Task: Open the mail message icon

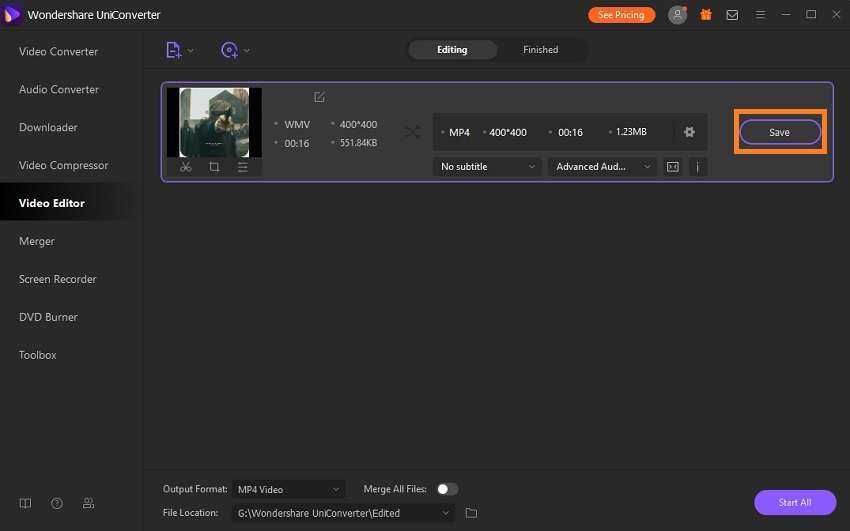Action: click(732, 15)
